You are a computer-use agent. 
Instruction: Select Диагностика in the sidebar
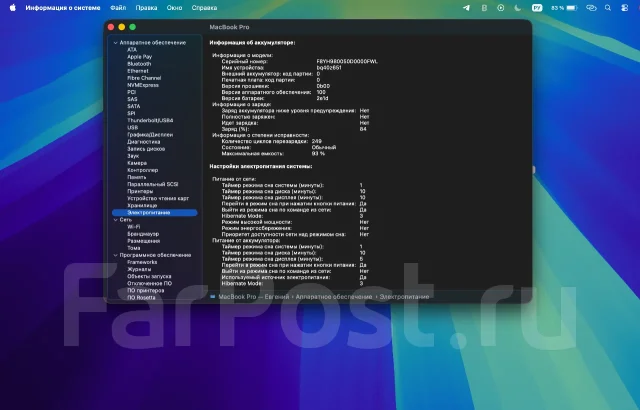click(x=143, y=142)
